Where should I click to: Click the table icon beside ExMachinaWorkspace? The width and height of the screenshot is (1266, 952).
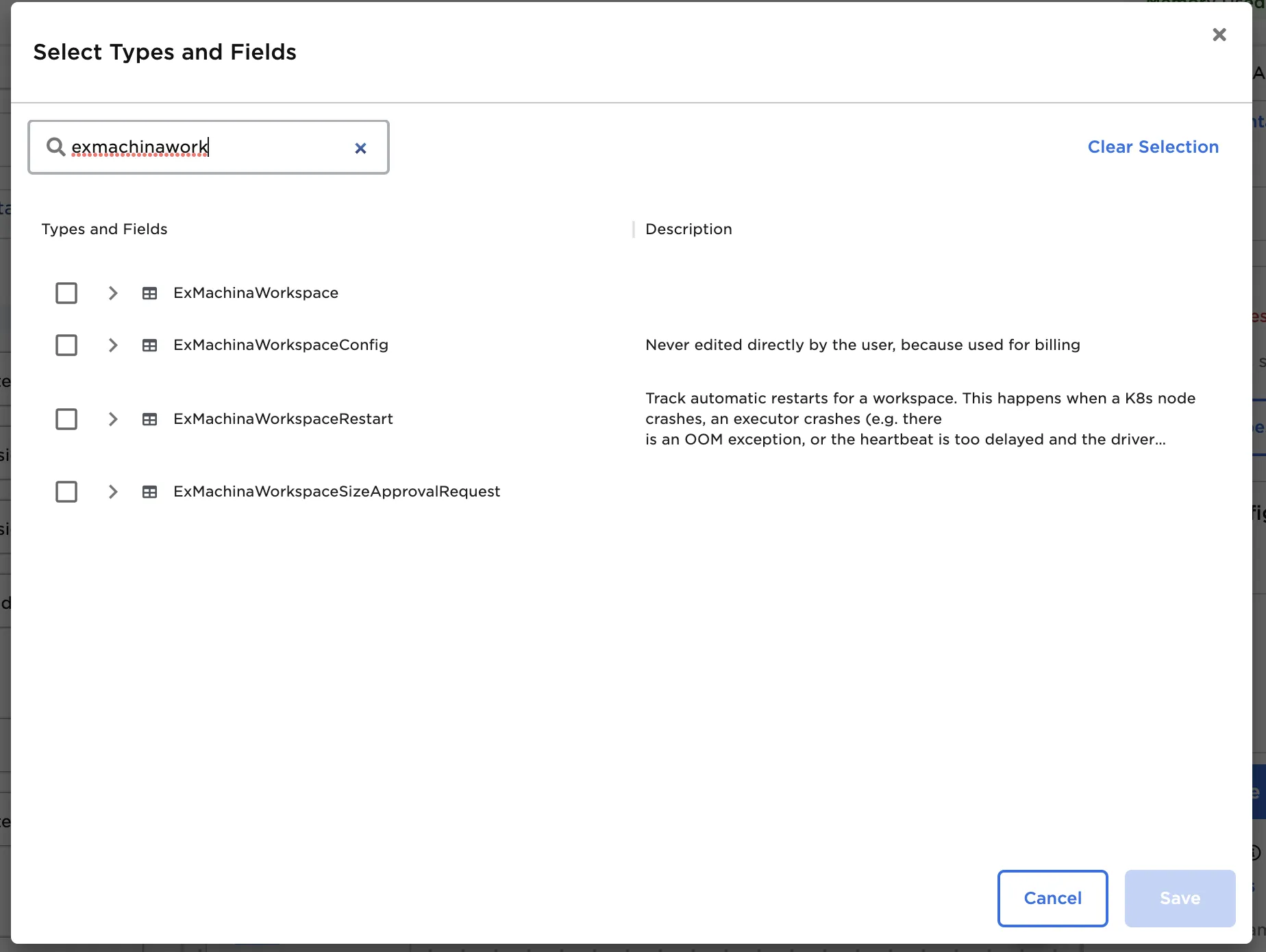coord(149,292)
